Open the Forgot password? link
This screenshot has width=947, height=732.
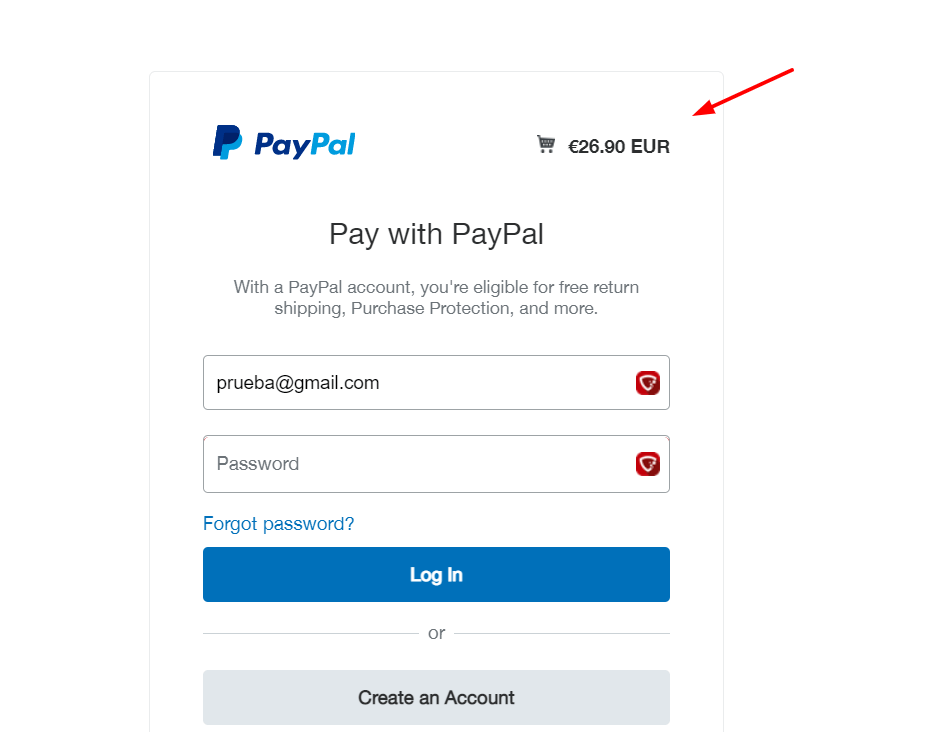pyautogui.click(x=278, y=524)
